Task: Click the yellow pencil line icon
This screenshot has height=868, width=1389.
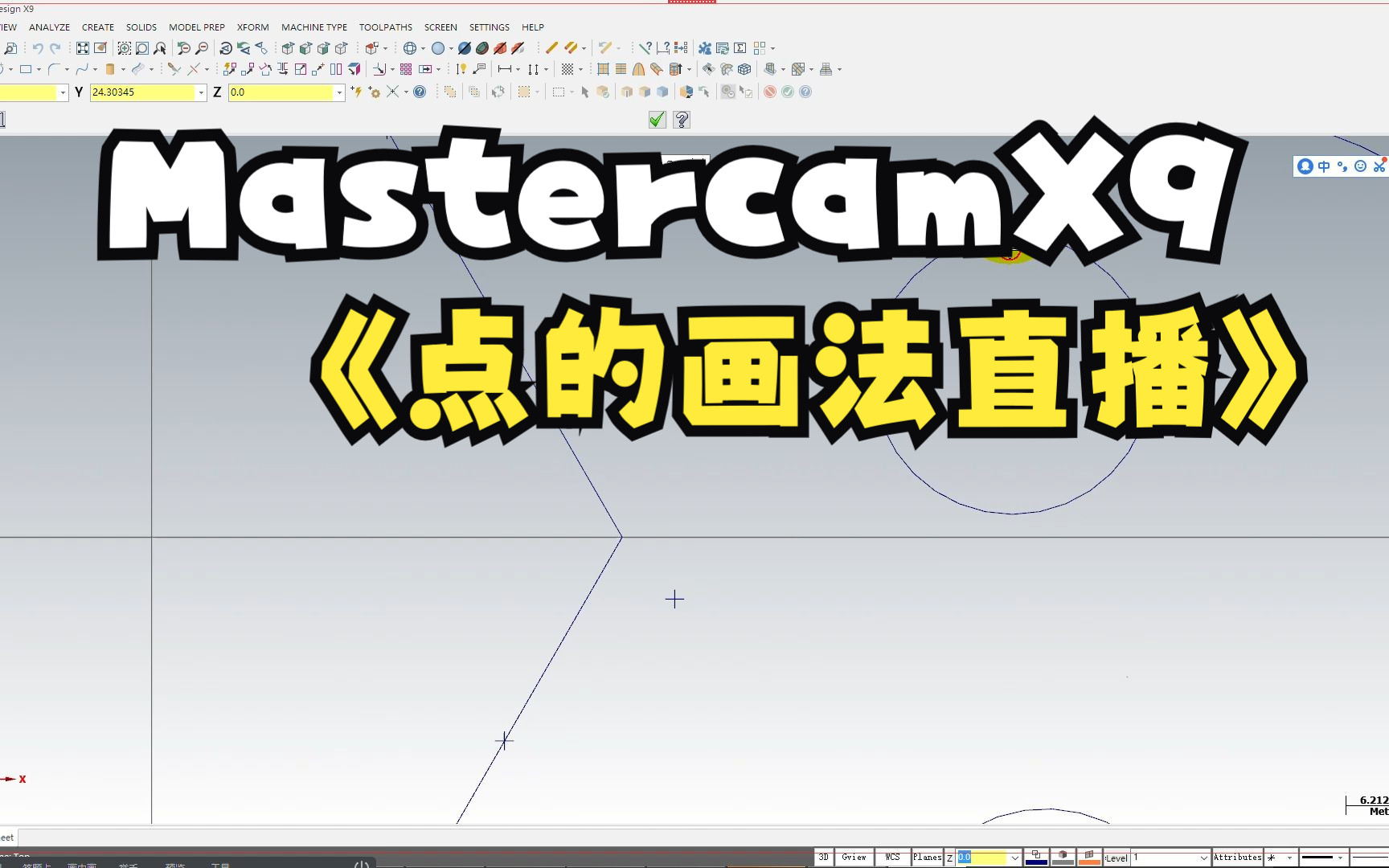Action: coord(551,48)
